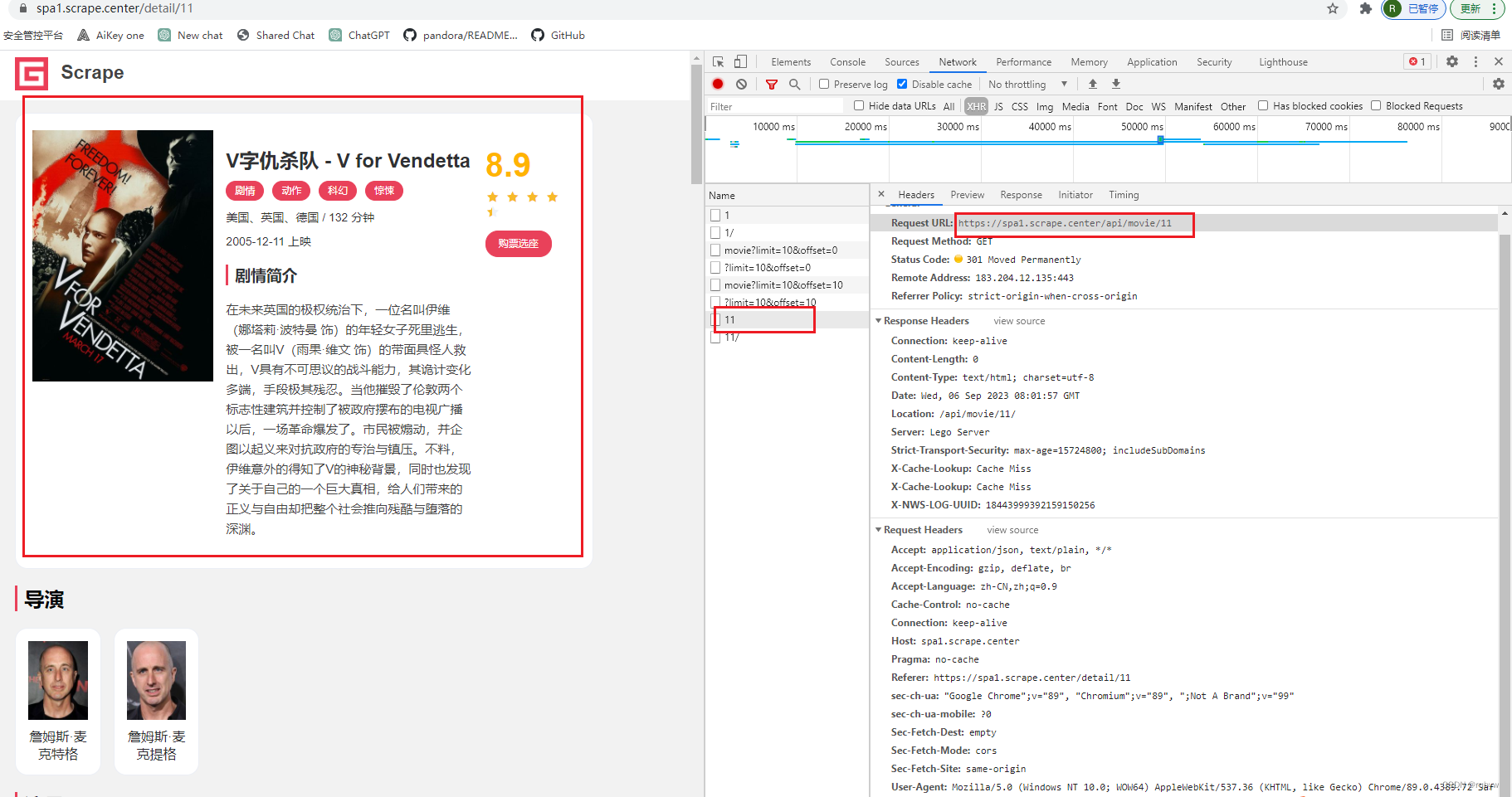Click the red 购票选座 button
The image size is (1512, 797).
[519, 243]
